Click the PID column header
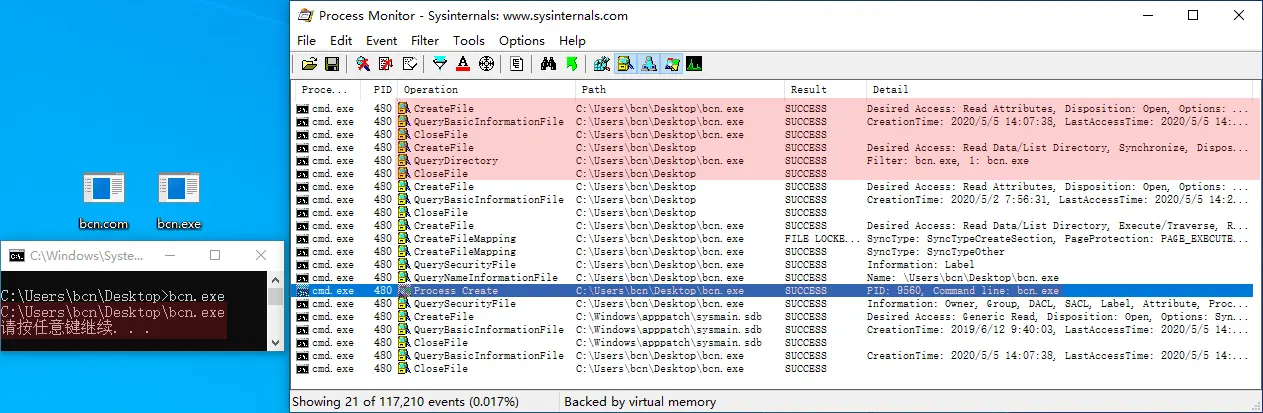The height and width of the screenshot is (413, 1263). [379, 90]
